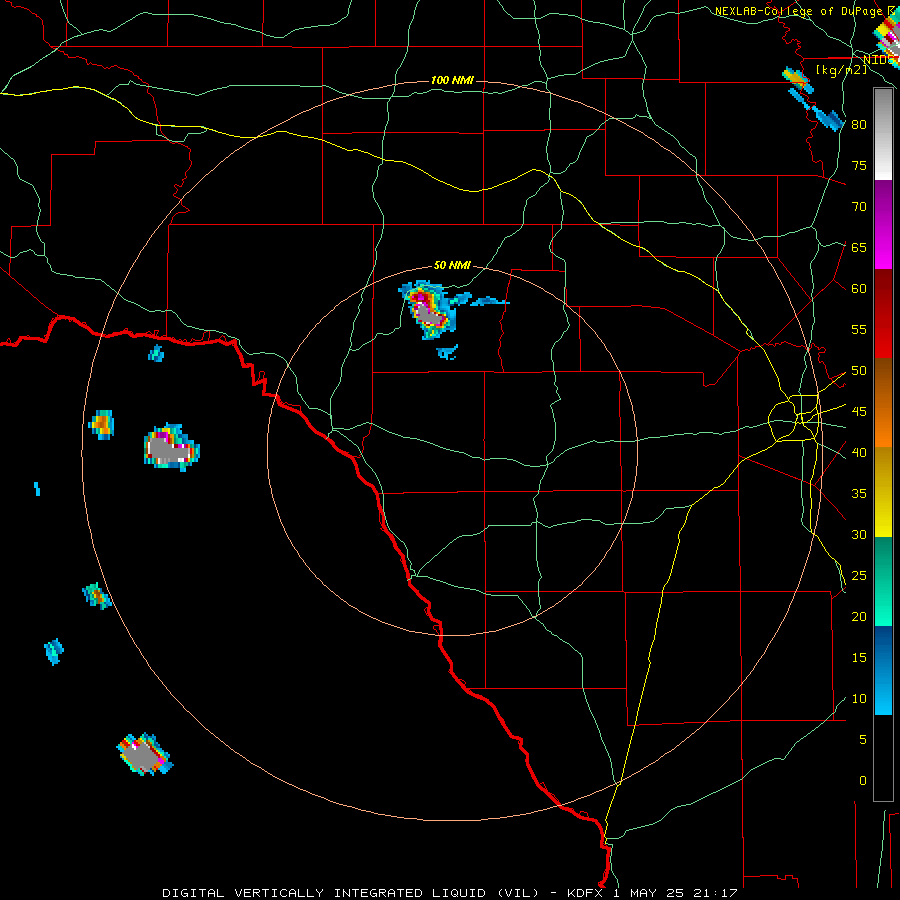
Task: Pick the white-gray top band of the VIL legend
Action: [x=883, y=135]
